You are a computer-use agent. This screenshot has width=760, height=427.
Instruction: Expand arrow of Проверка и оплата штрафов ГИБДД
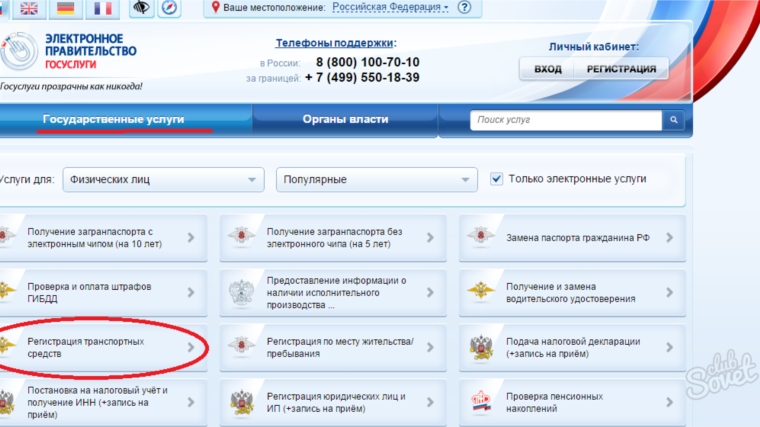[191, 292]
